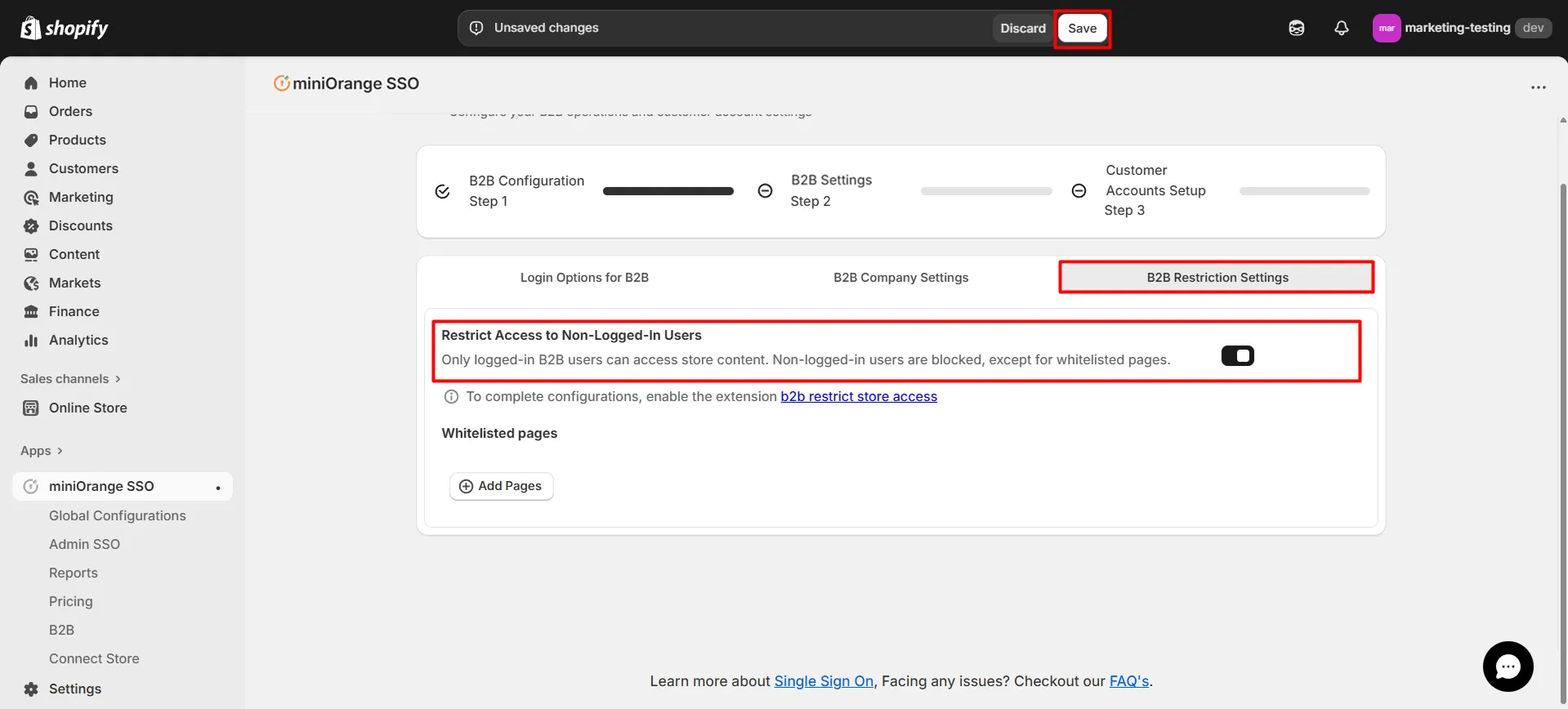
Task: Click Whitelisted pages heading
Action: [x=499, y=434]
